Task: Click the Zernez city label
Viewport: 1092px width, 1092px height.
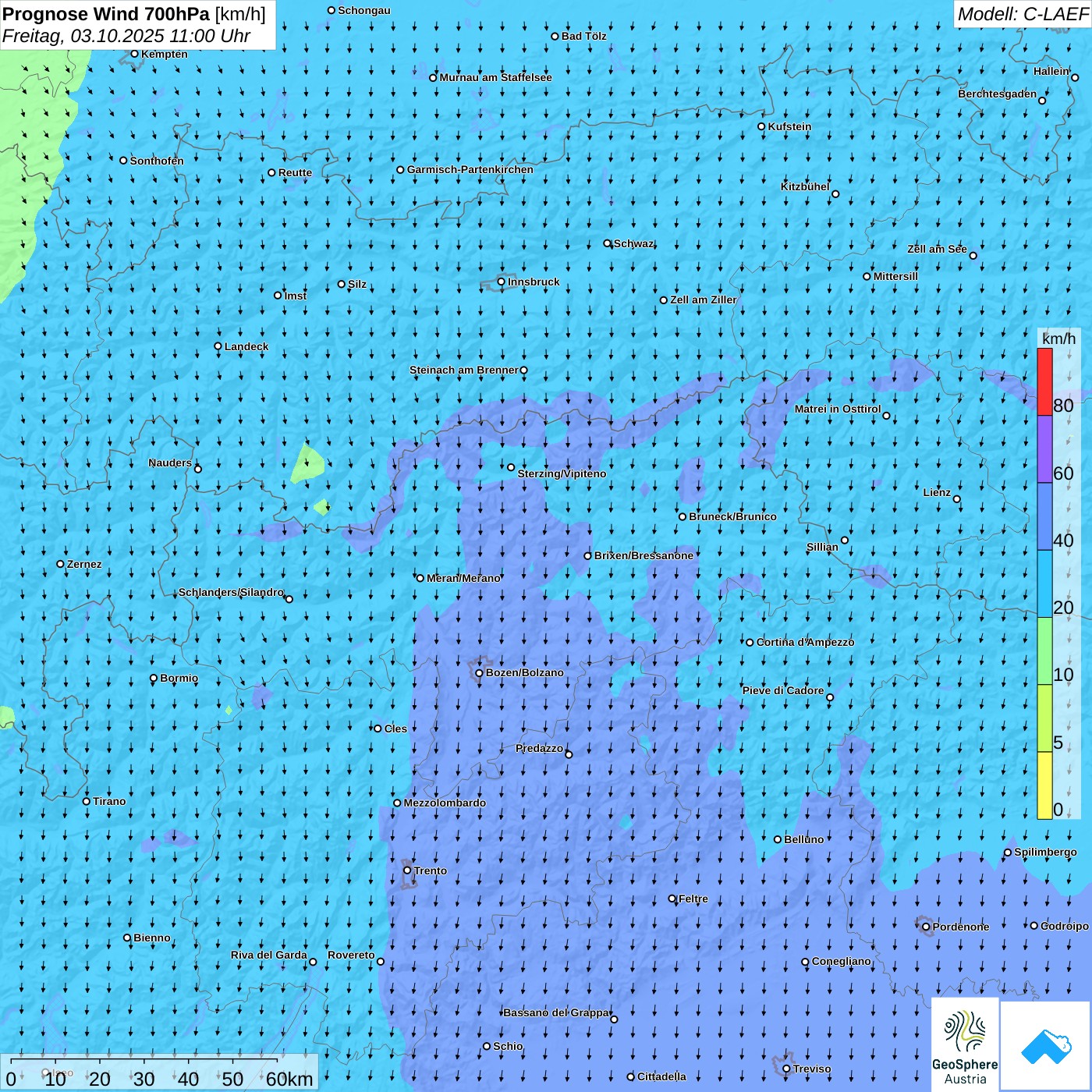Action: 84,564
